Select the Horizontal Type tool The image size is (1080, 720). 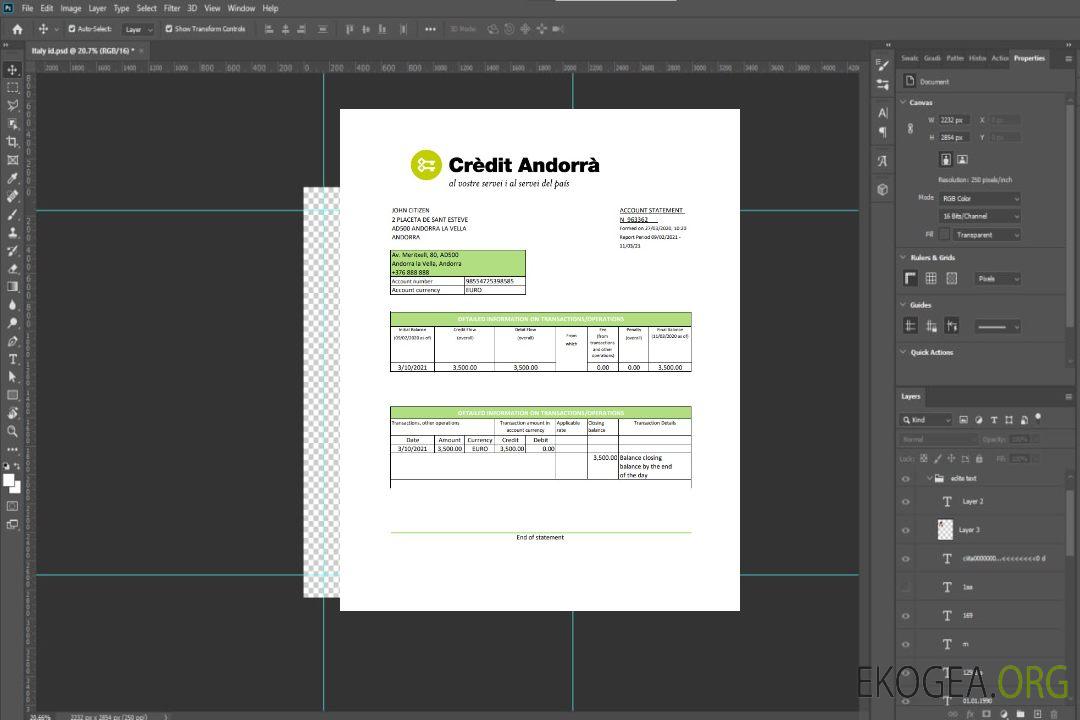pyautogui.click(x=12, y=359)
